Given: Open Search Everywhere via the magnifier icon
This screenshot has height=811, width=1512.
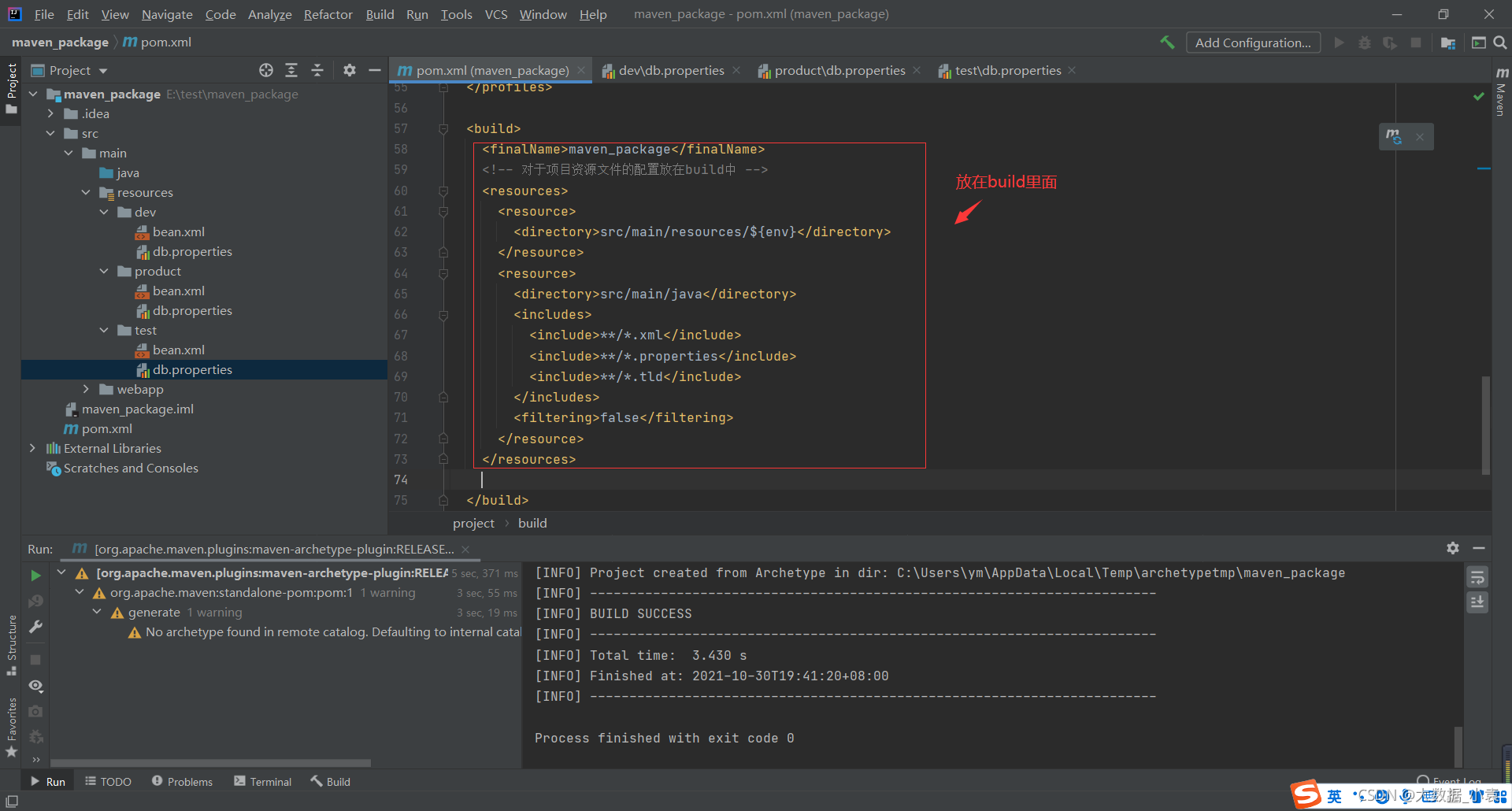Looking at the screenshot, I should click(x=1500, y=43).
